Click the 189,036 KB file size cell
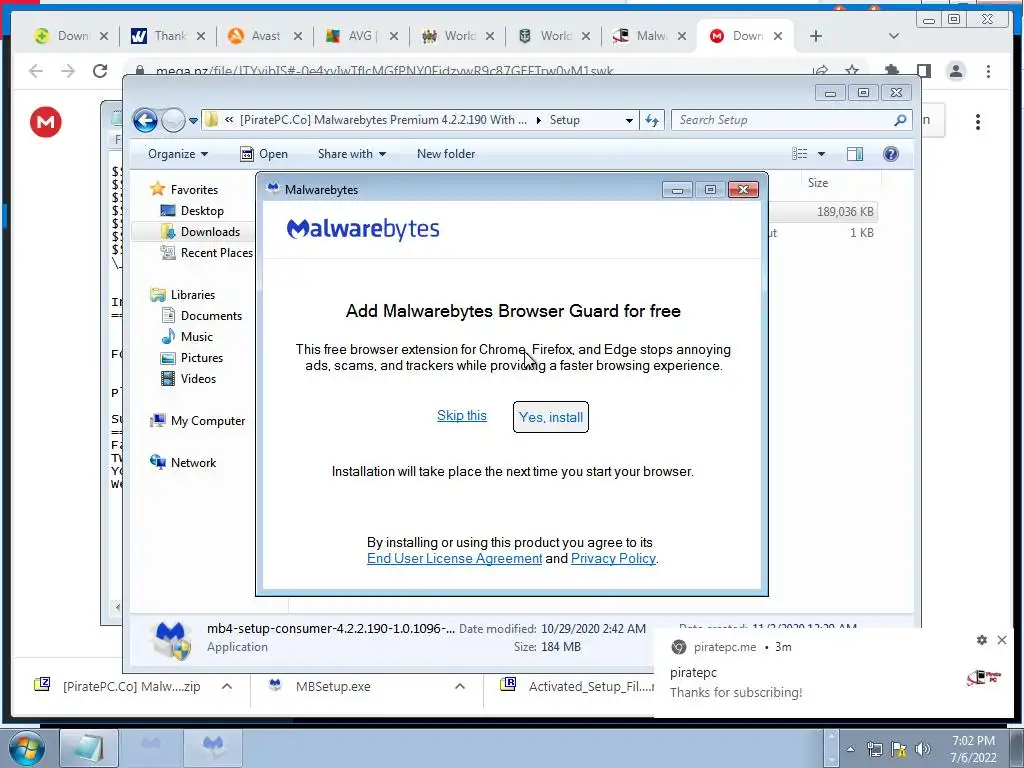The height and width of the screenshot is (768, 1024). (x=845, y=212)
